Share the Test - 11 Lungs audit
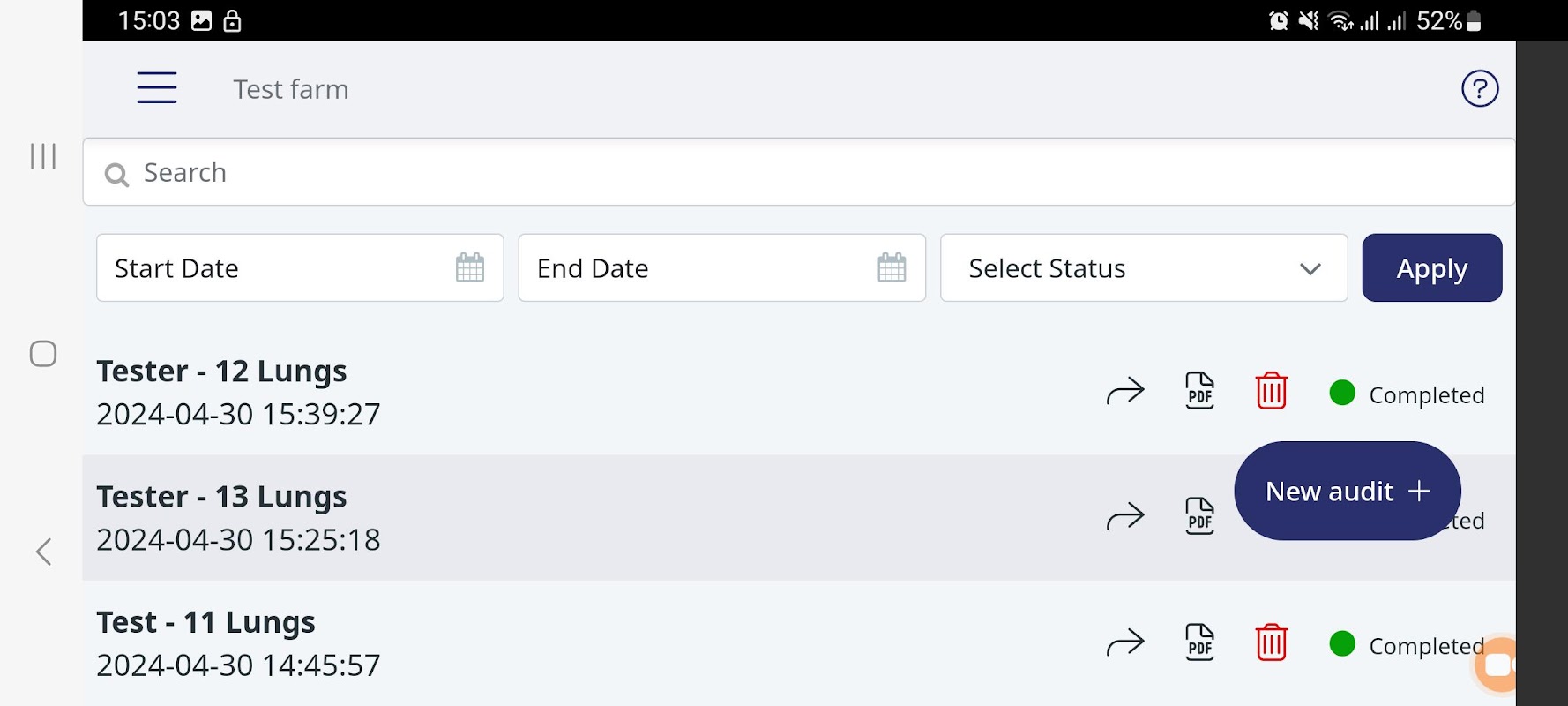This screenshot has width=1568, height=706. tap(1125, 642)
